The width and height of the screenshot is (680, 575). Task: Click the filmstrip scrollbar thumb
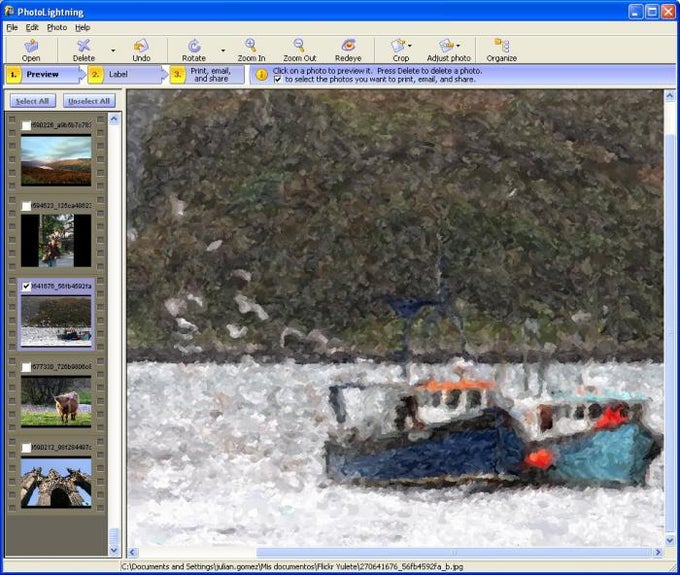pos(114,536)
